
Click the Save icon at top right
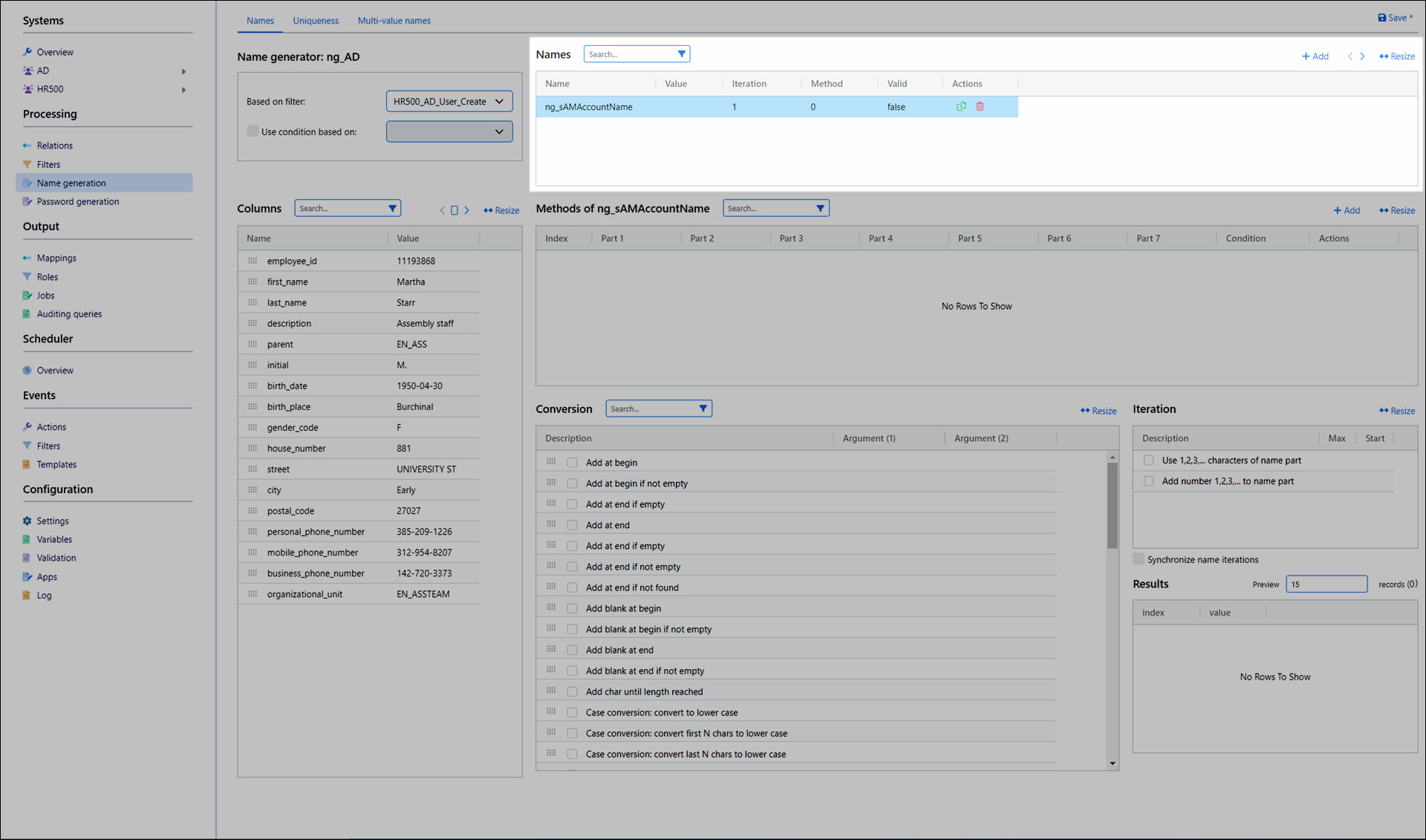tap(1382, 18)
